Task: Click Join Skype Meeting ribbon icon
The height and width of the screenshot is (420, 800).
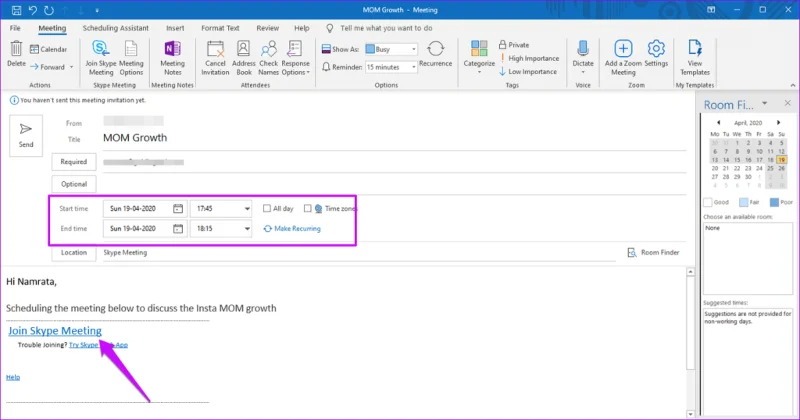Action: click(x=101, y=58)
